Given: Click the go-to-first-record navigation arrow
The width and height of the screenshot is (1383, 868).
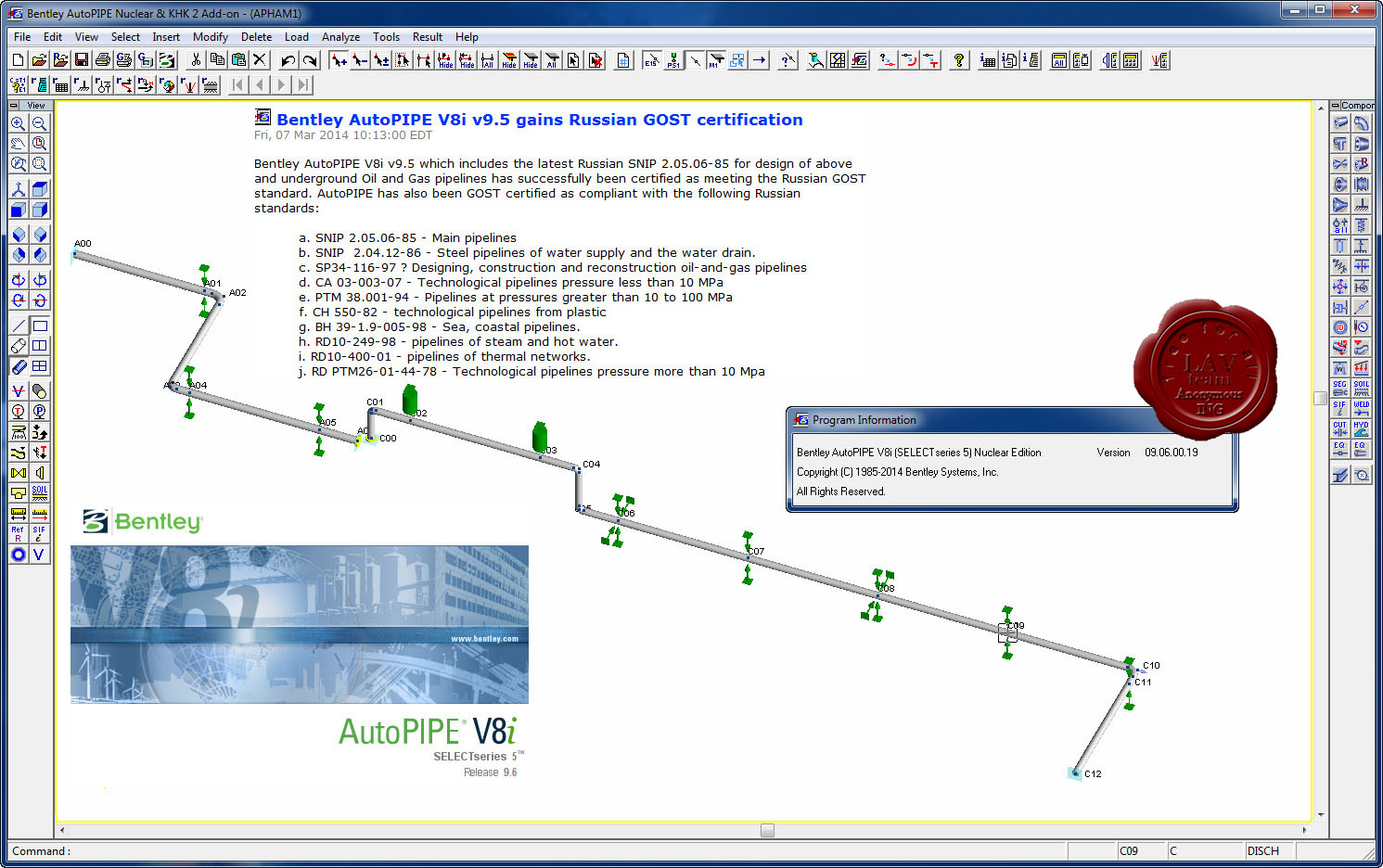Looking at the screenshot, I should coord(238,85).
